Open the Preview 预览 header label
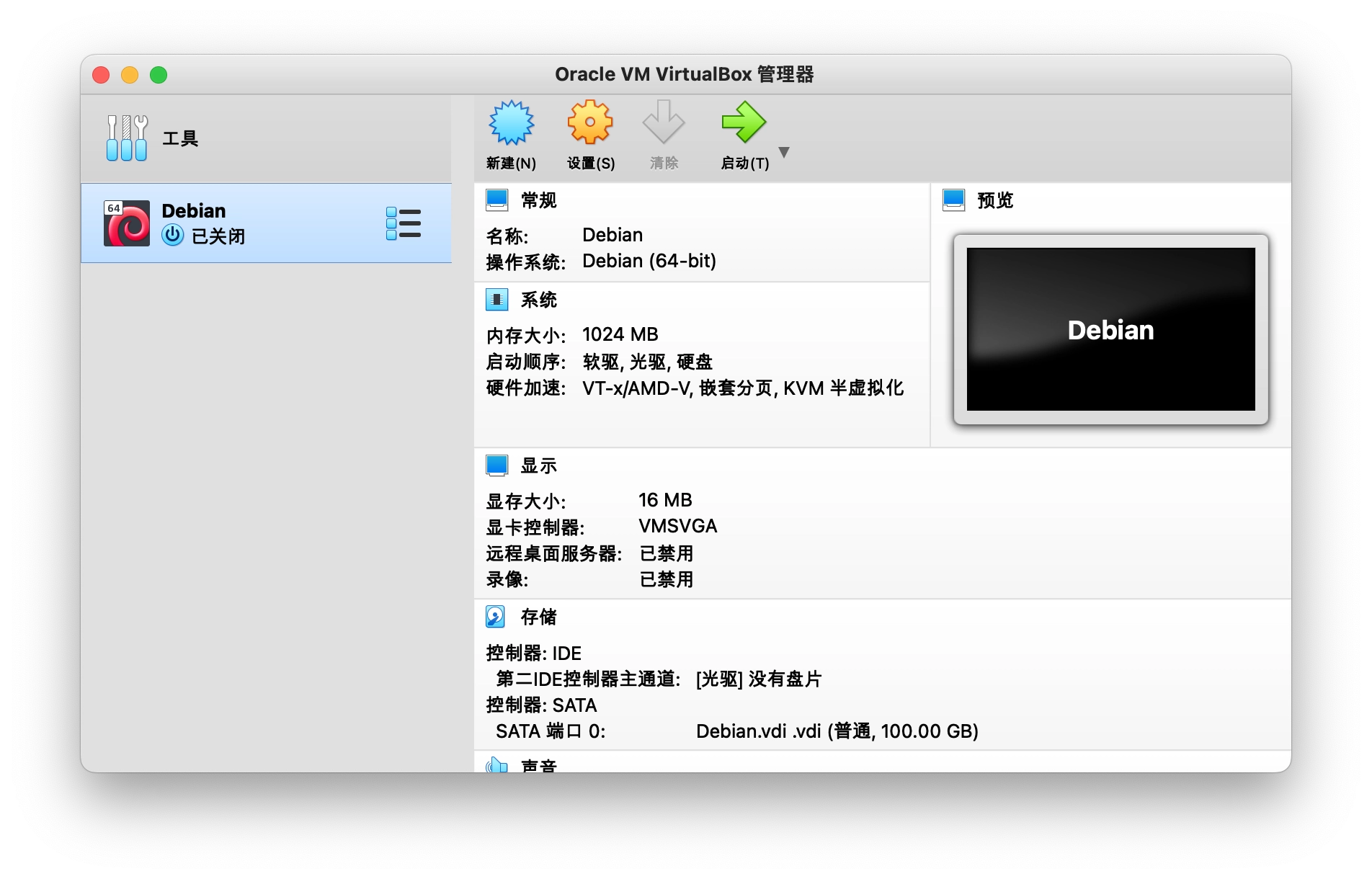Viewport: 1372px width, 879px height. coord(995,200)
